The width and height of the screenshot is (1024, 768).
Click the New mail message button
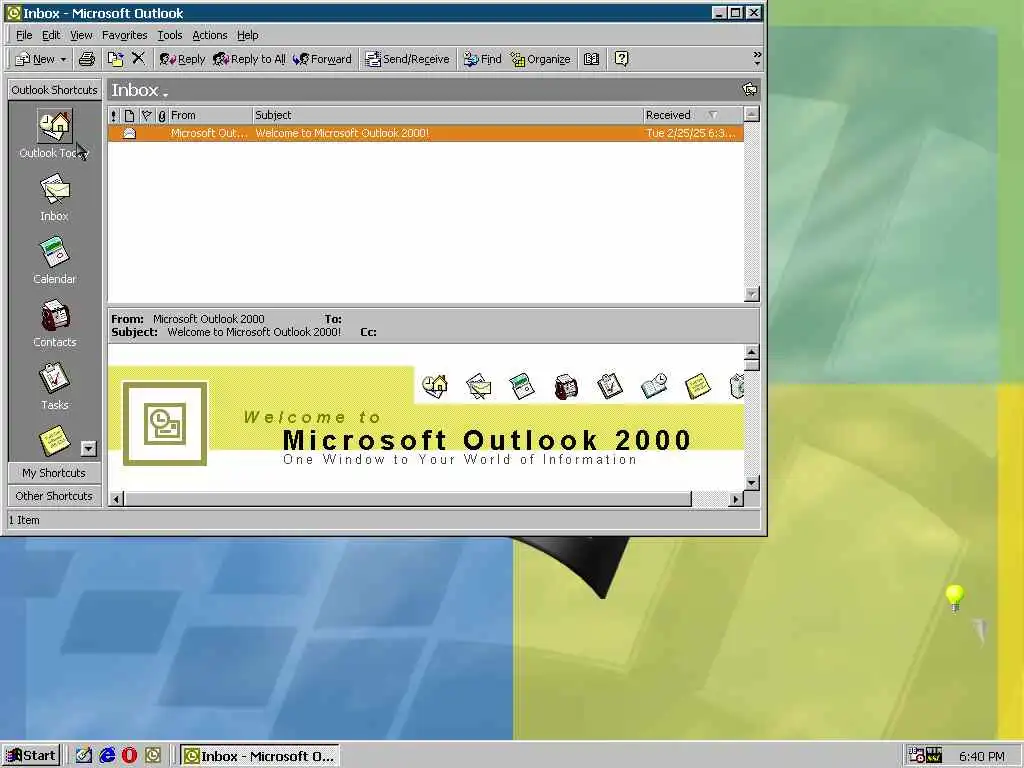pyautogui.click(x=35, y=59)
